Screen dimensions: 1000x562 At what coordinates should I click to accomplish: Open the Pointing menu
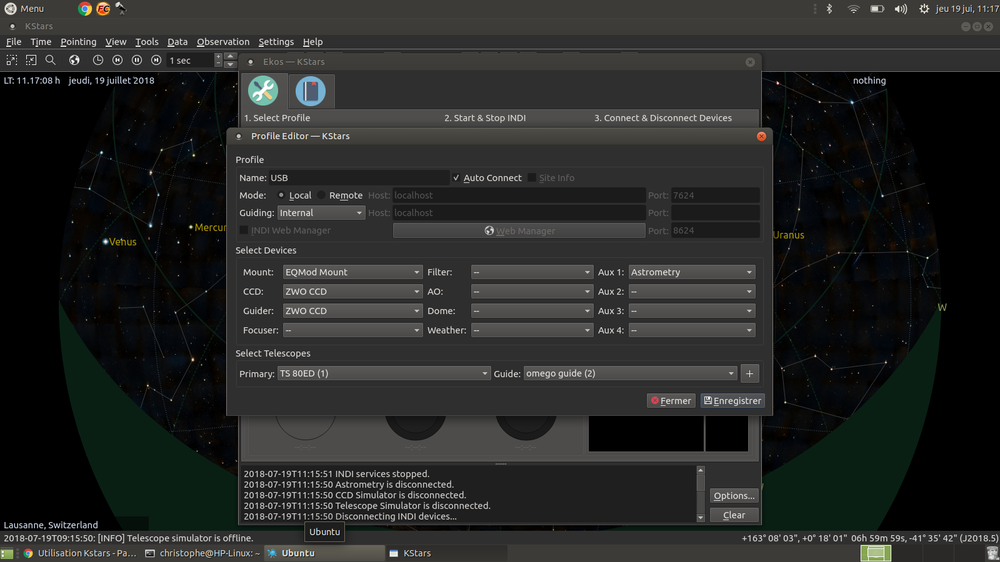78,41
